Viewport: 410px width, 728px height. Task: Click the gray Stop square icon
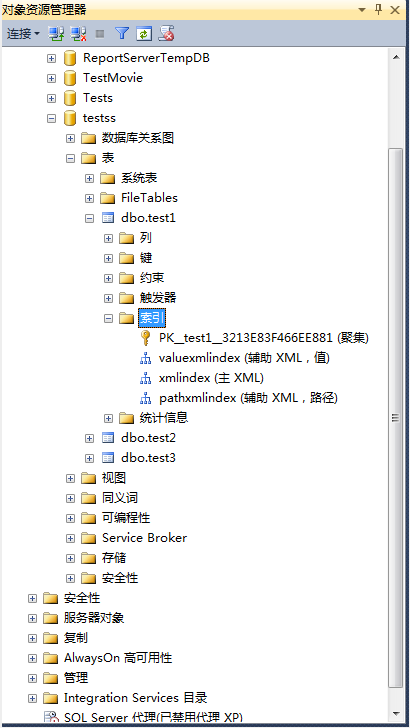[100, 34]
